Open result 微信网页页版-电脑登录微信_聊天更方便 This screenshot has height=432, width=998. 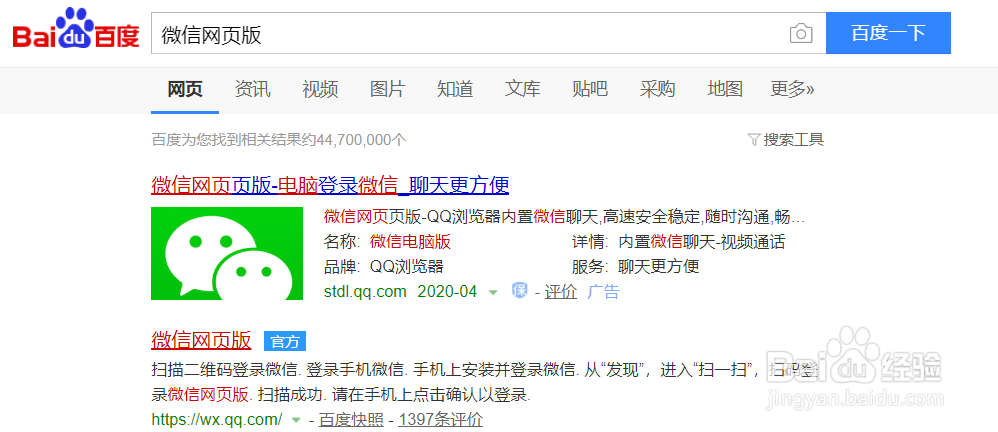[x=330, y=185]
